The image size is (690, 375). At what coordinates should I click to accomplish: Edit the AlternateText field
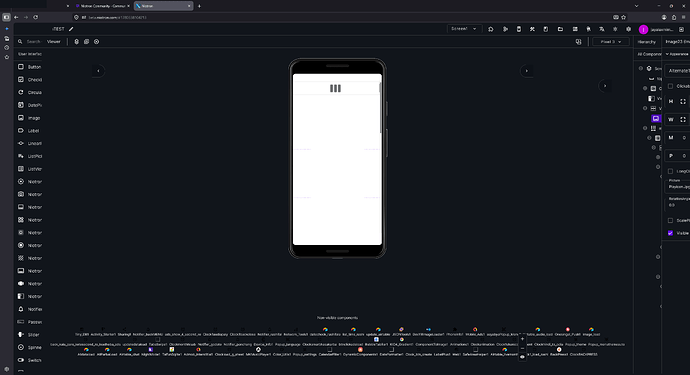(677, 70)
